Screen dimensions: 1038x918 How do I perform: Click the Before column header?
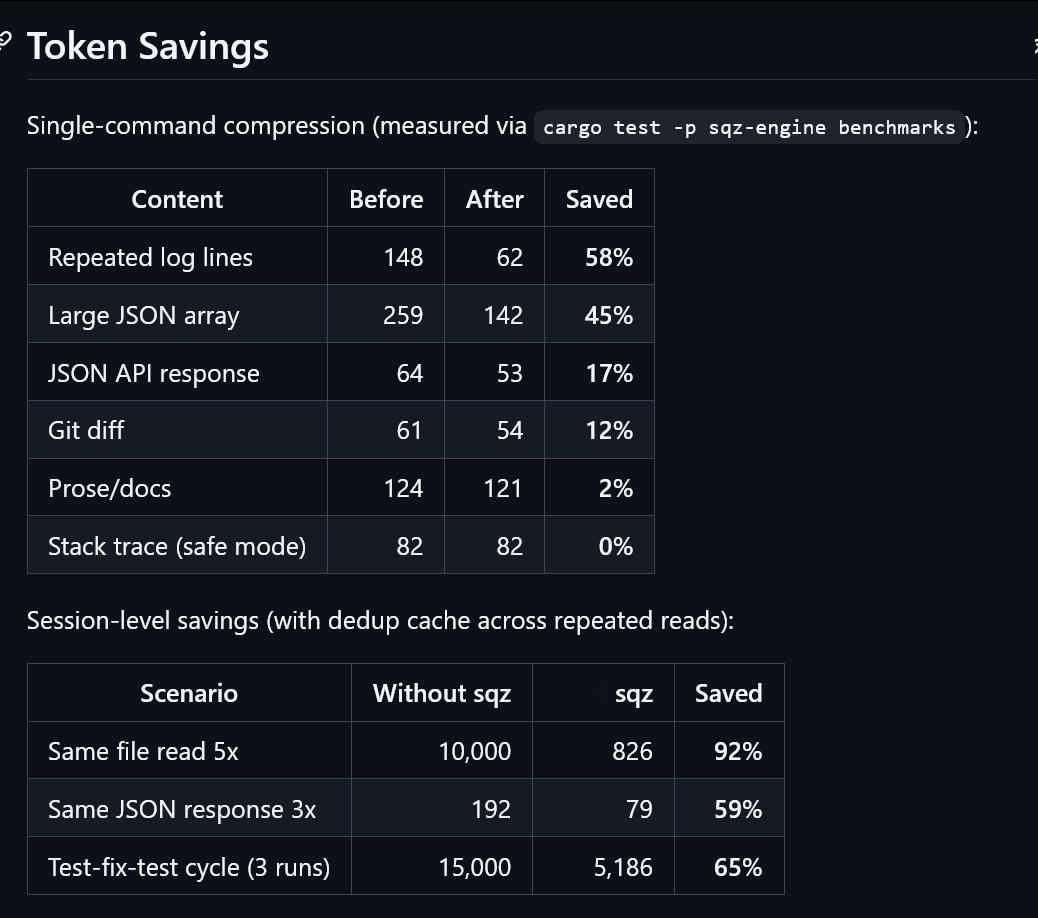click(x=386, y=199)
